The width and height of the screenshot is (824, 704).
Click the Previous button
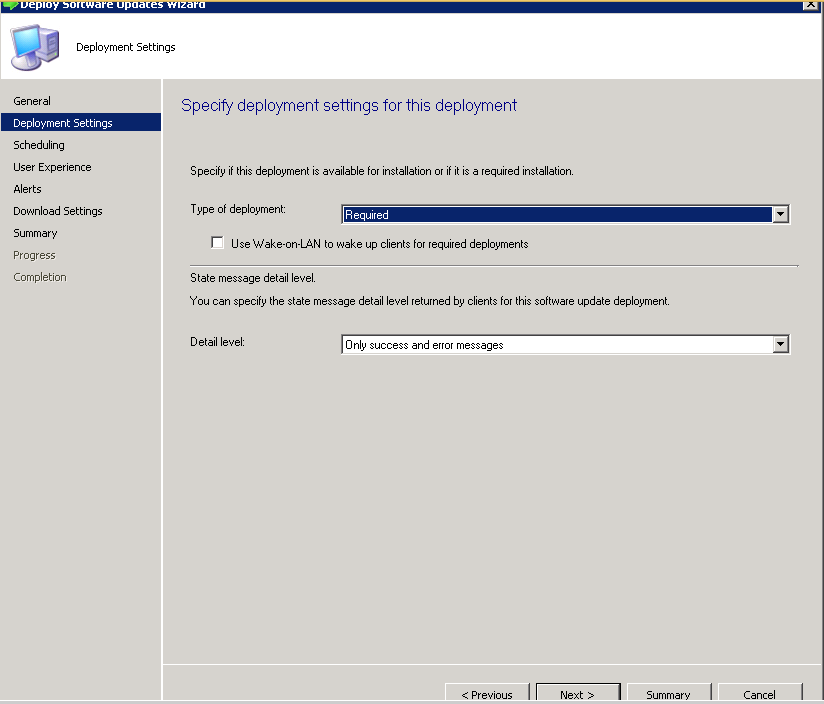(x=487, y=693)
